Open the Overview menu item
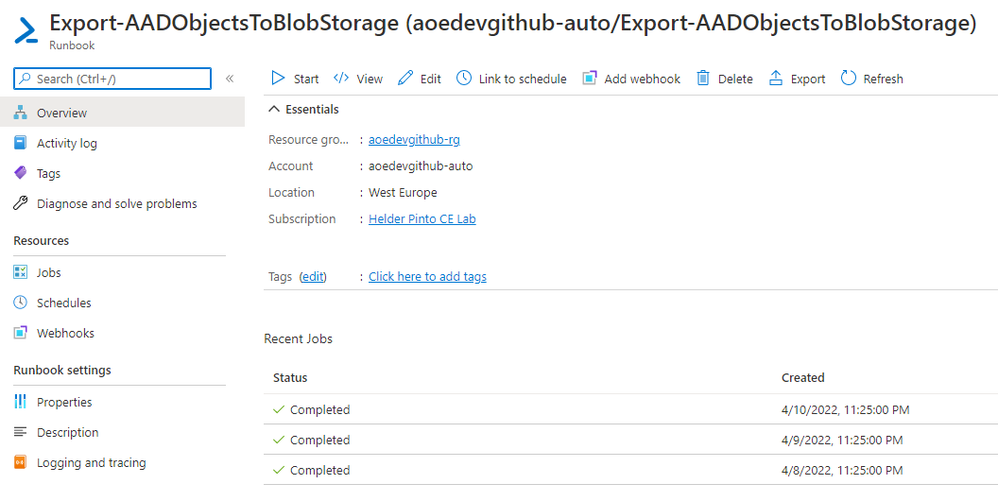 (x=122, y=113)
